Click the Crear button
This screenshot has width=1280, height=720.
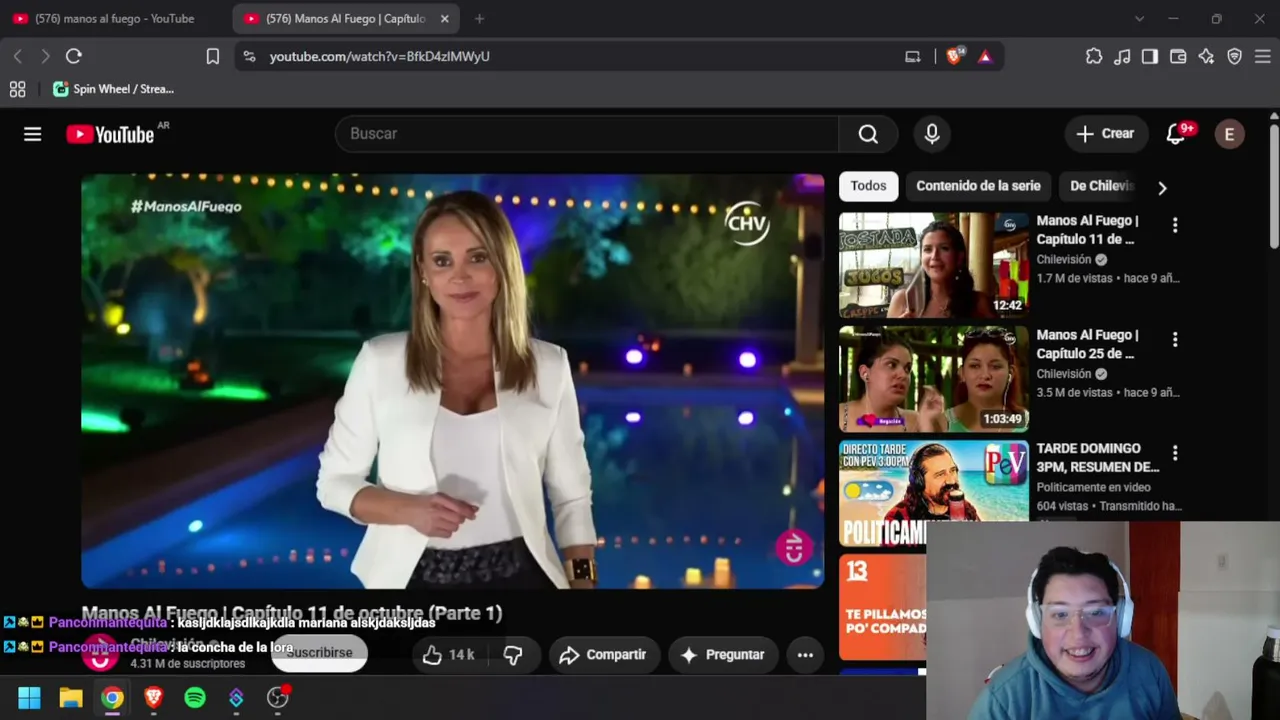click(1105, 134)
